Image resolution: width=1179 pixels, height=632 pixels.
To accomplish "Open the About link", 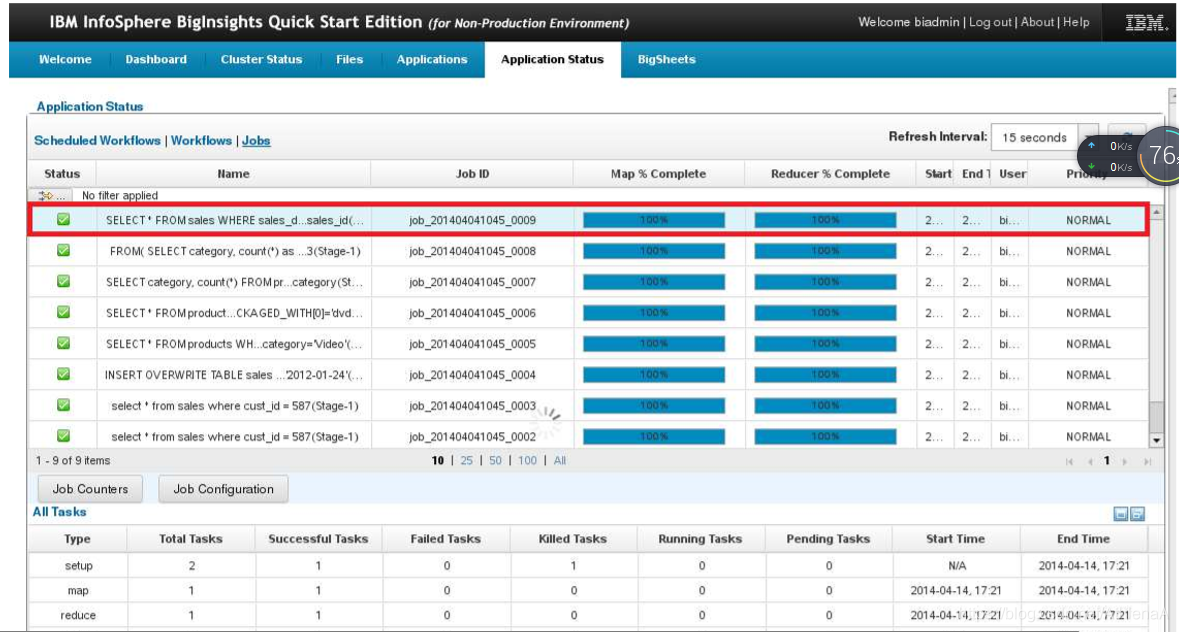I will tap(1037, 23).
